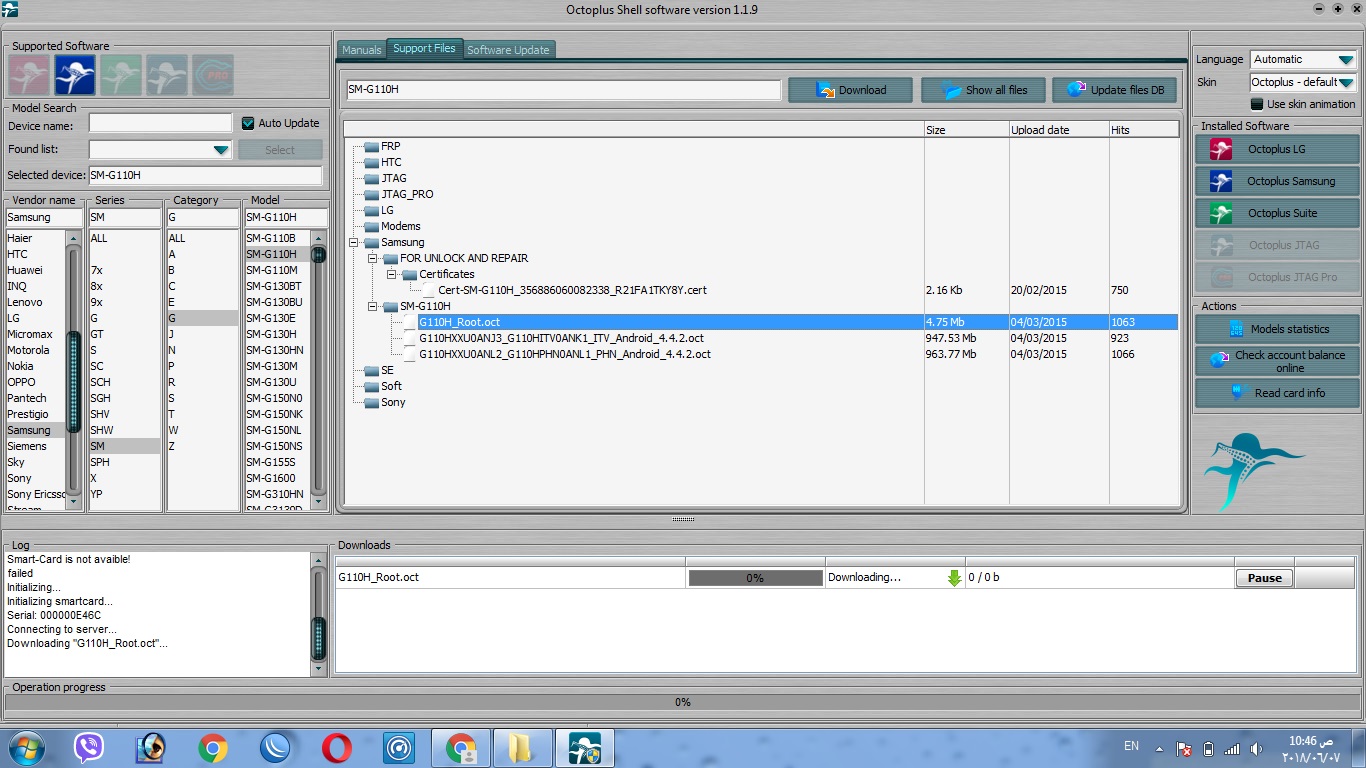Click the Octoplus JTAG installed software entry
The width and height of the screenshot is (1366, 768).
pos(1277,245)
